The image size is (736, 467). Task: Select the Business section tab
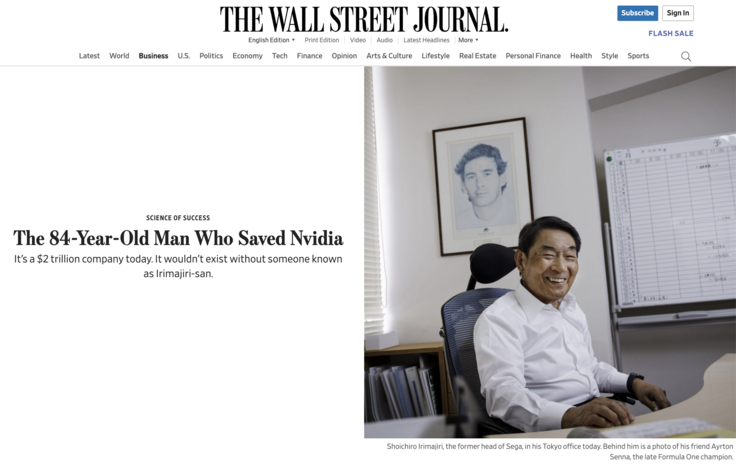tap(153, 56)
